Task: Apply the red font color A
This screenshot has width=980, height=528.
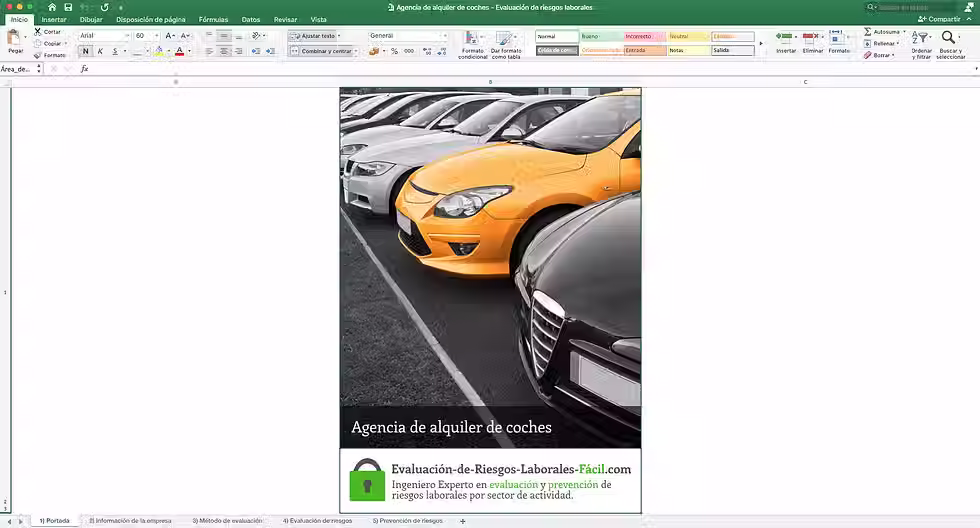Action: [x=179, y=51]
